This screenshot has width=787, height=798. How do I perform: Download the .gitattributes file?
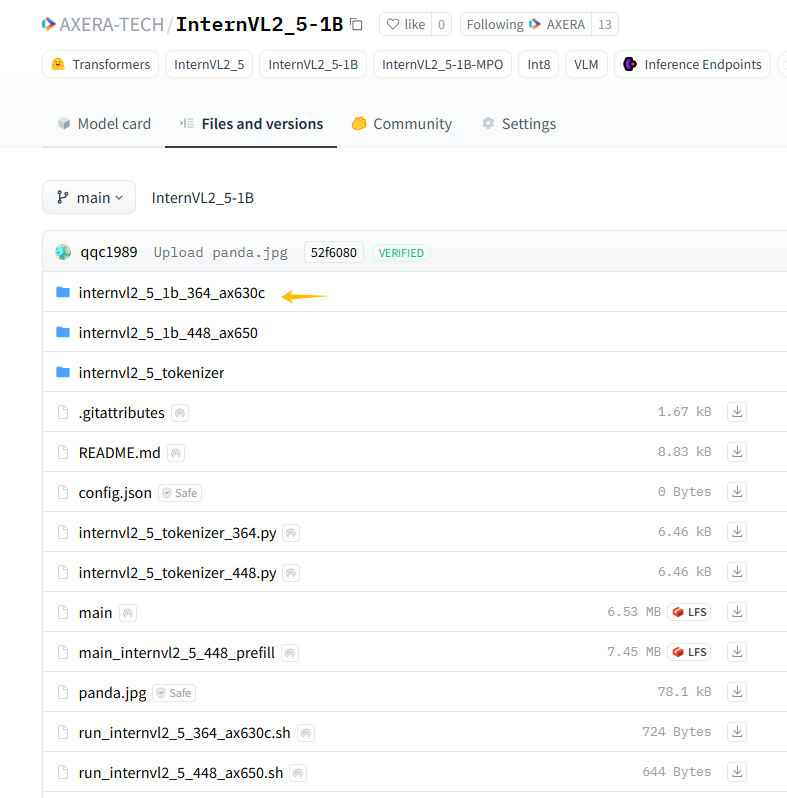pyautogui.click(x=737, y=412)
